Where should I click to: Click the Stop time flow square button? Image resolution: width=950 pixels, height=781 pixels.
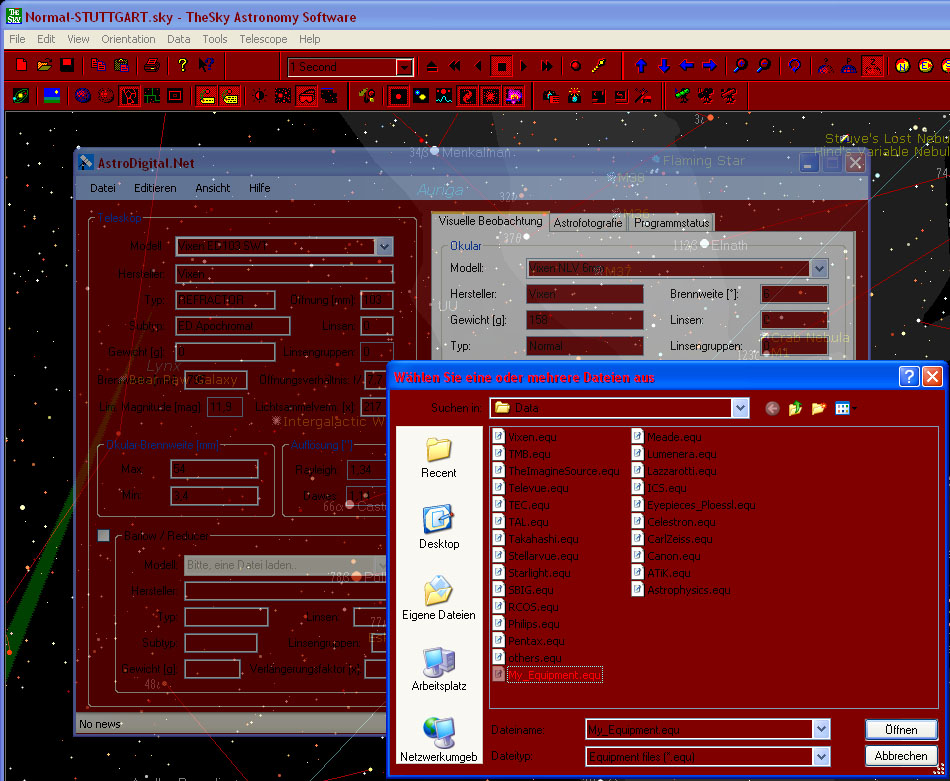click(x=502, y=66)
